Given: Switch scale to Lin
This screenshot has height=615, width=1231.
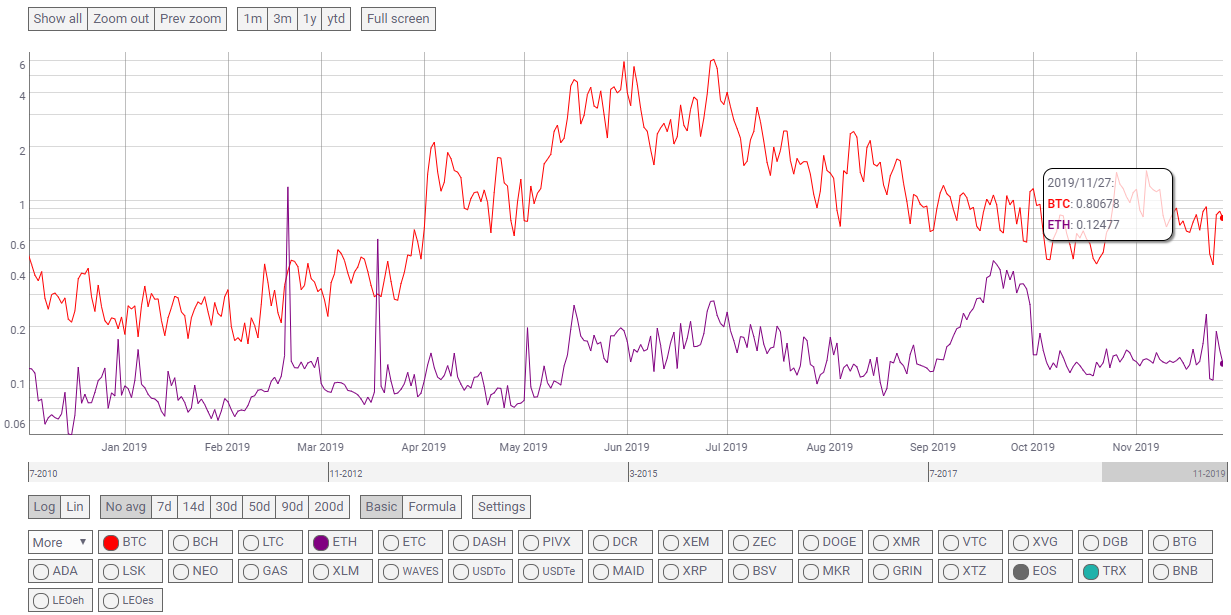Looking at the screenshot, I should tap(75, 507).
